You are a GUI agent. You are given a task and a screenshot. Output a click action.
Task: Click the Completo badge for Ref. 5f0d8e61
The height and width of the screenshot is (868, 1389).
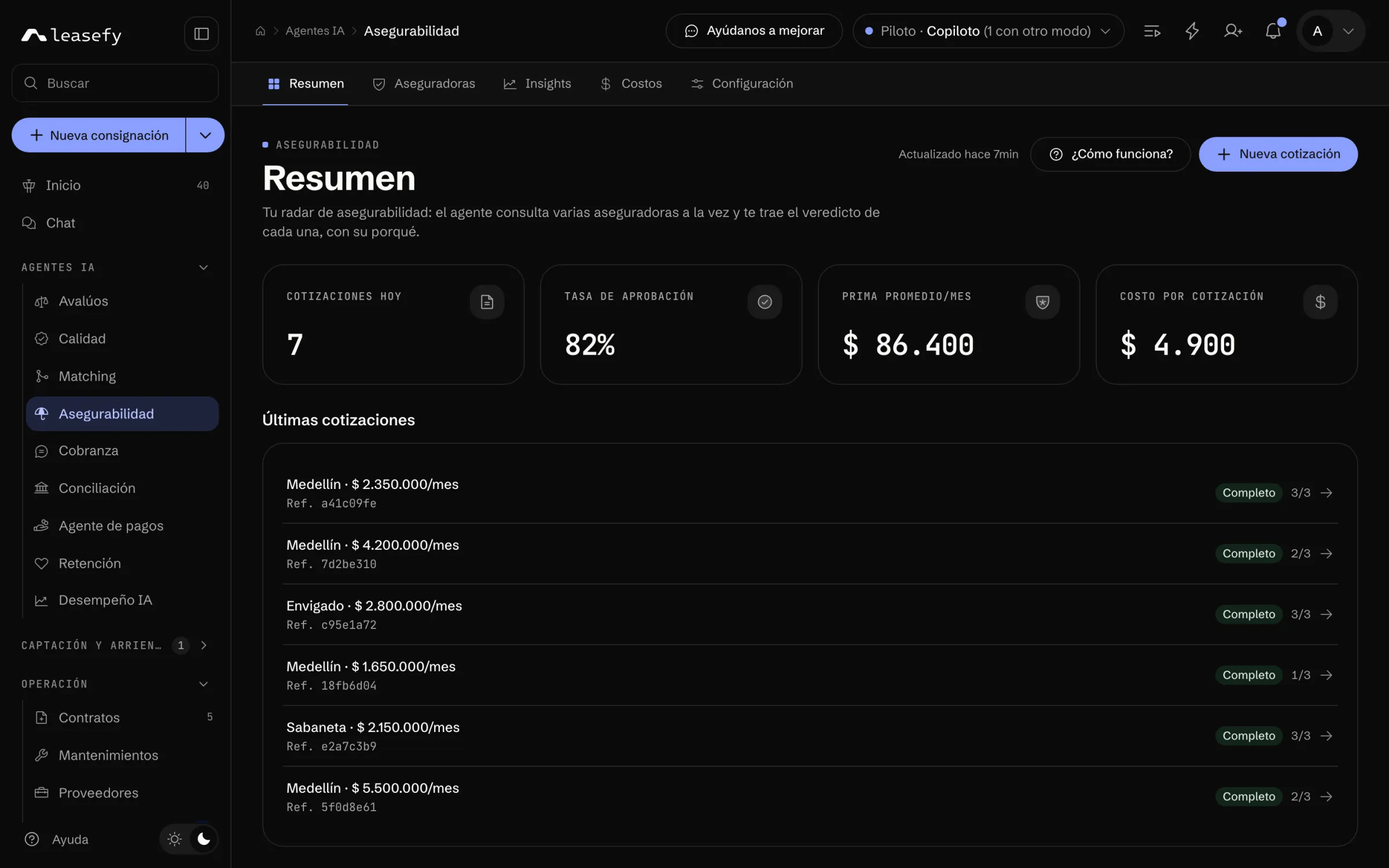1248,796
